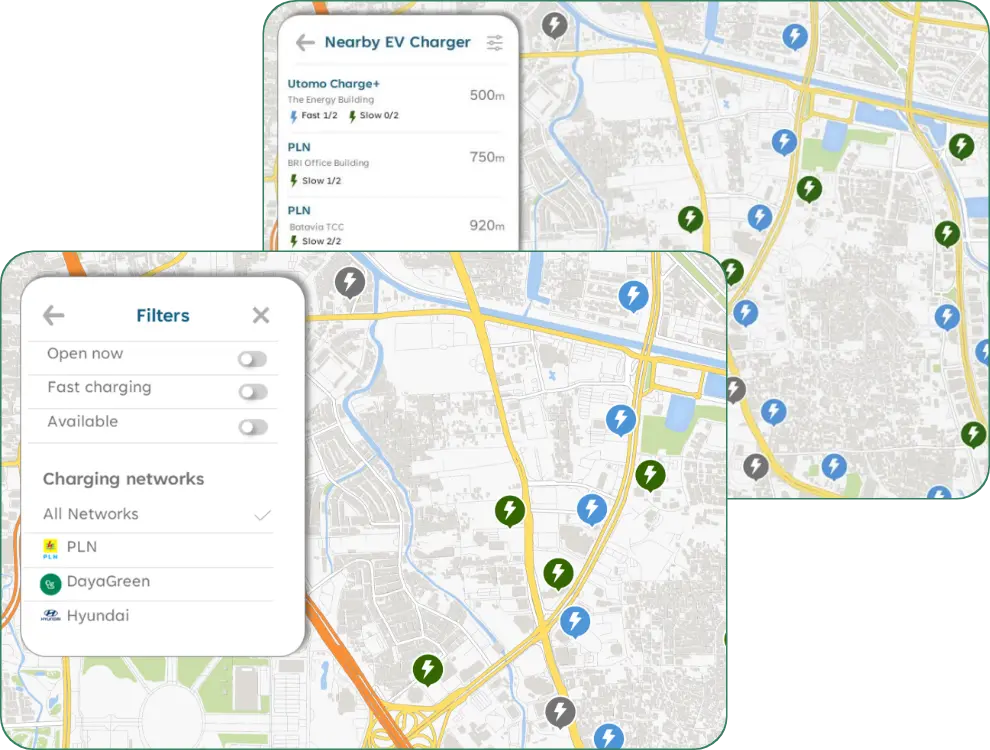Click the 500m distance label
This screenshot has height=750, width=990.
tap(487, 95)
